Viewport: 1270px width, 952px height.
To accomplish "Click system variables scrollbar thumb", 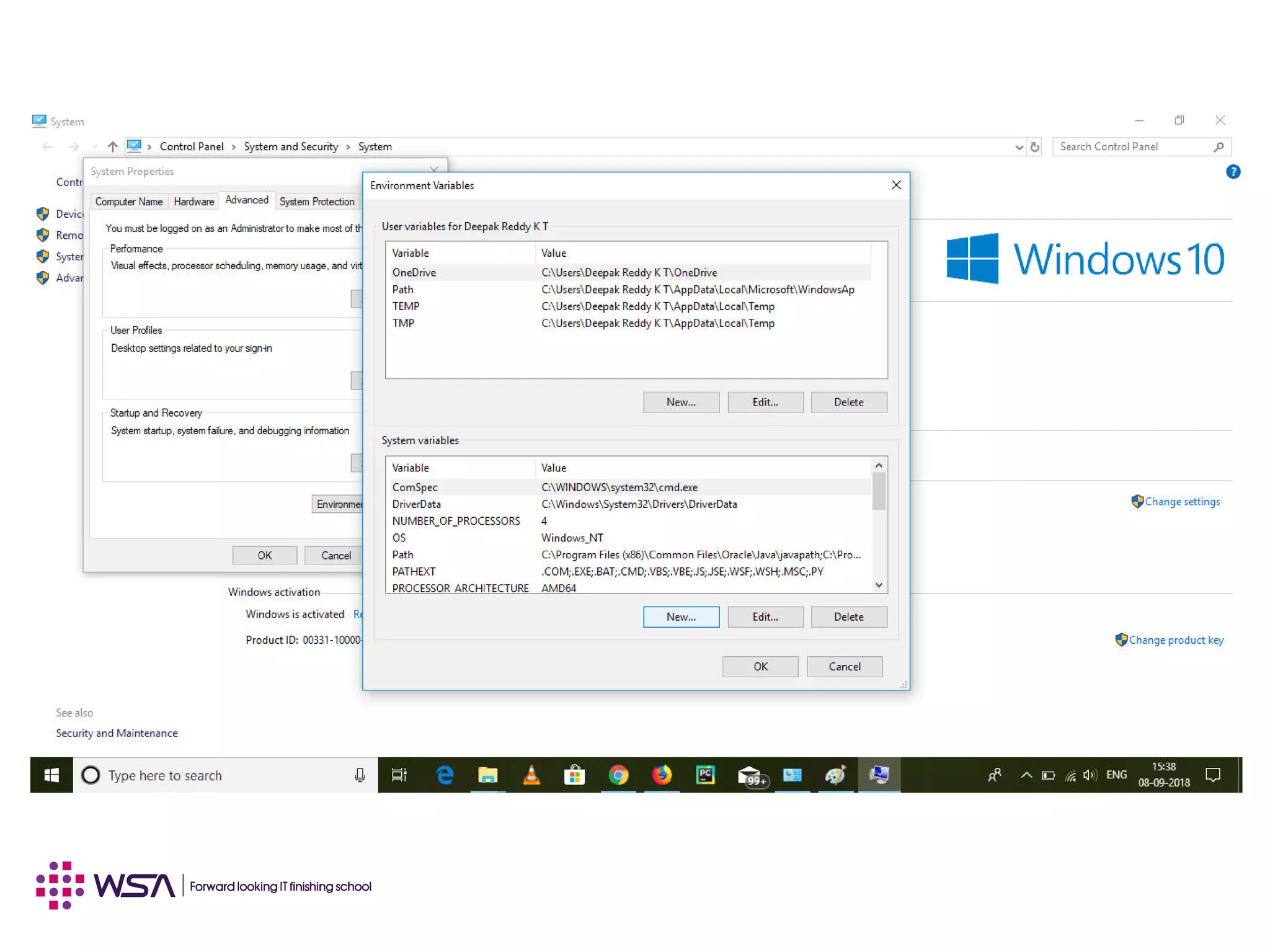I will [x=879, y=491].
